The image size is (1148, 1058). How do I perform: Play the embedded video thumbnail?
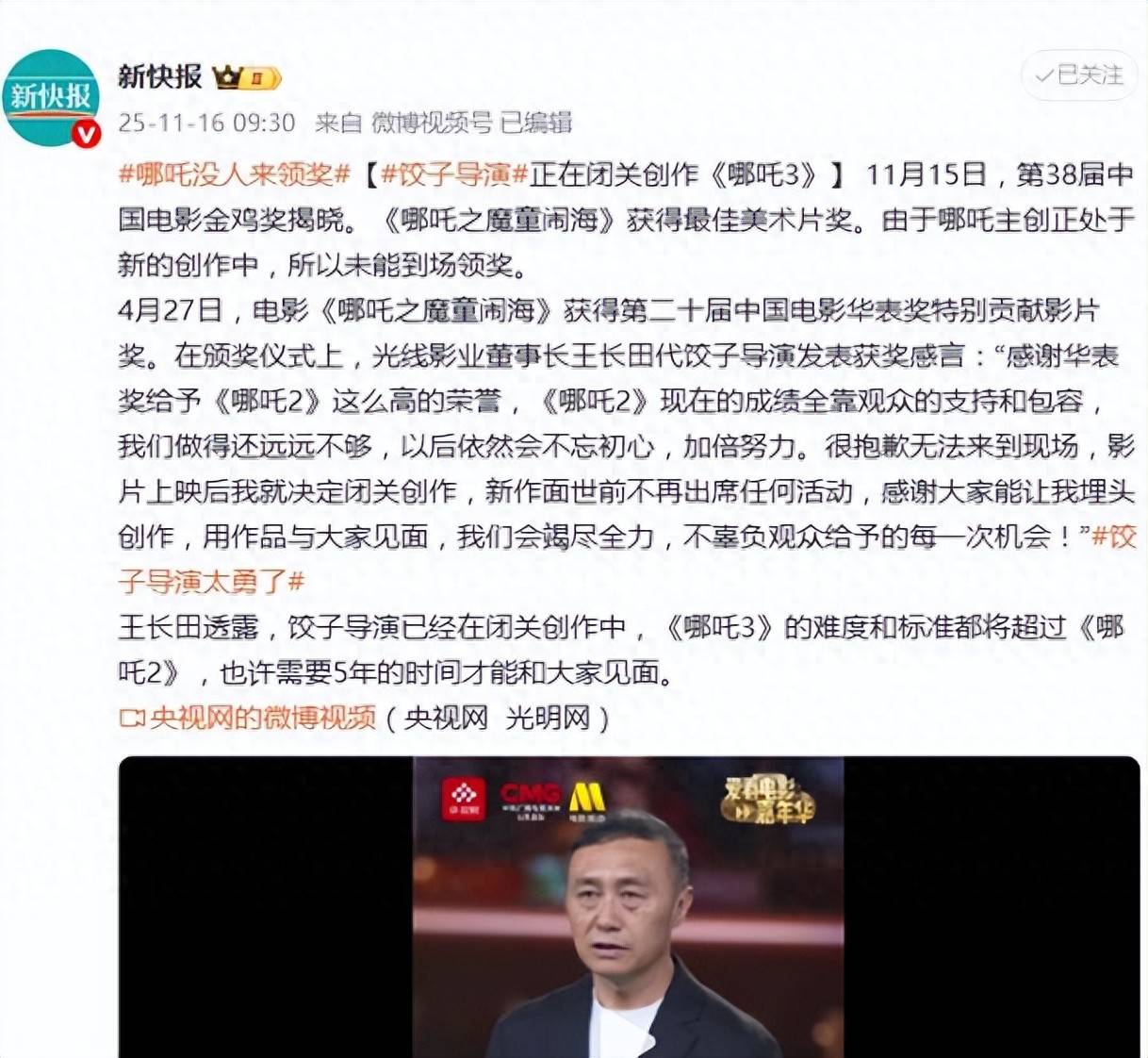pos(629,907)
